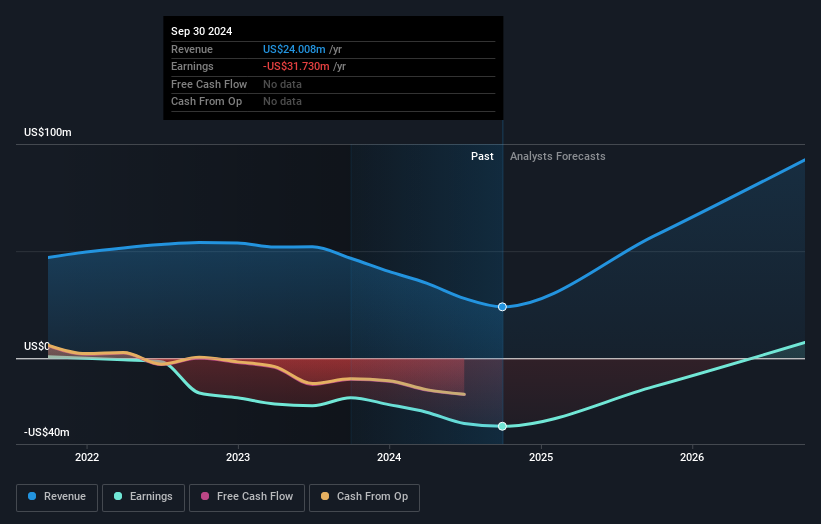Click the Analysts Forecasts label
This screenshot has width=821, height=524.
coord(558,156)
